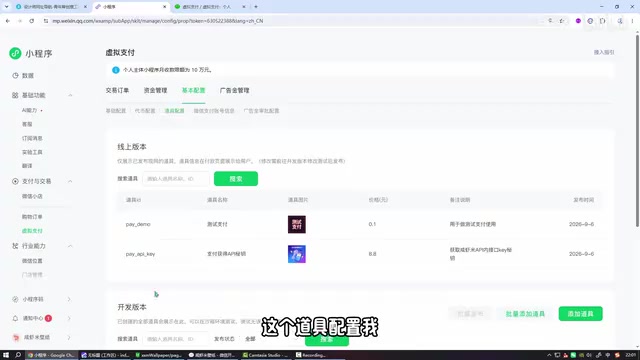Open the 发布状态 dropdown showing 全部
The width and height of the screenshot is (640, 360).
271,339
